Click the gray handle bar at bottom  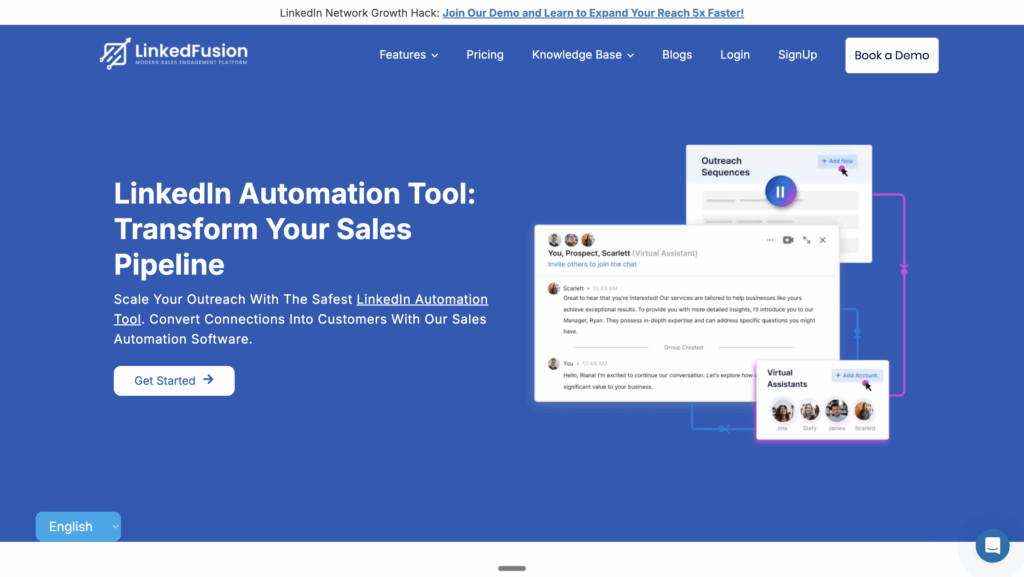[512, 568]
